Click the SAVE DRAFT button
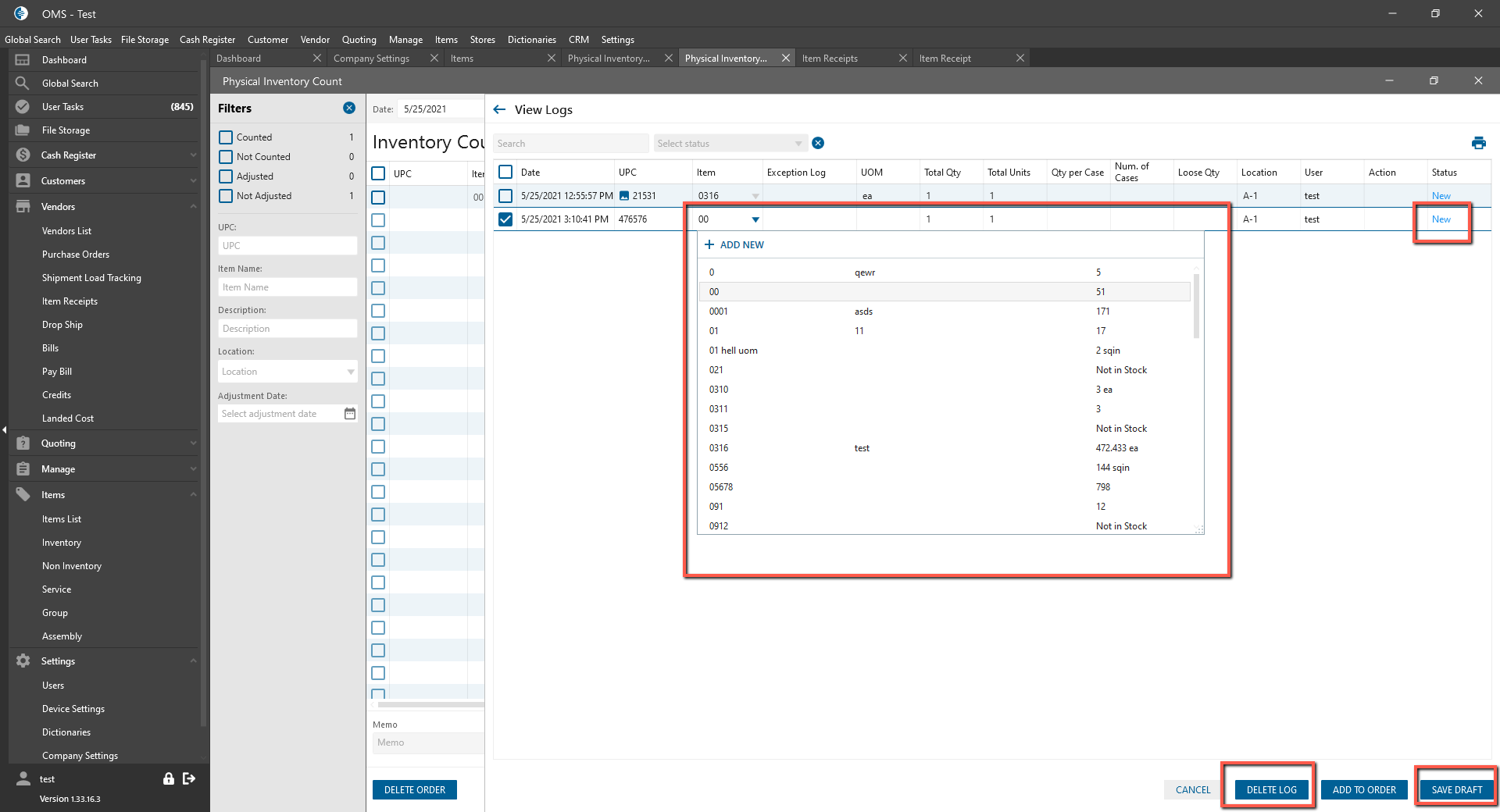Image resolution: width=1500 pixels, height=812 pixels. (1456, 789)
